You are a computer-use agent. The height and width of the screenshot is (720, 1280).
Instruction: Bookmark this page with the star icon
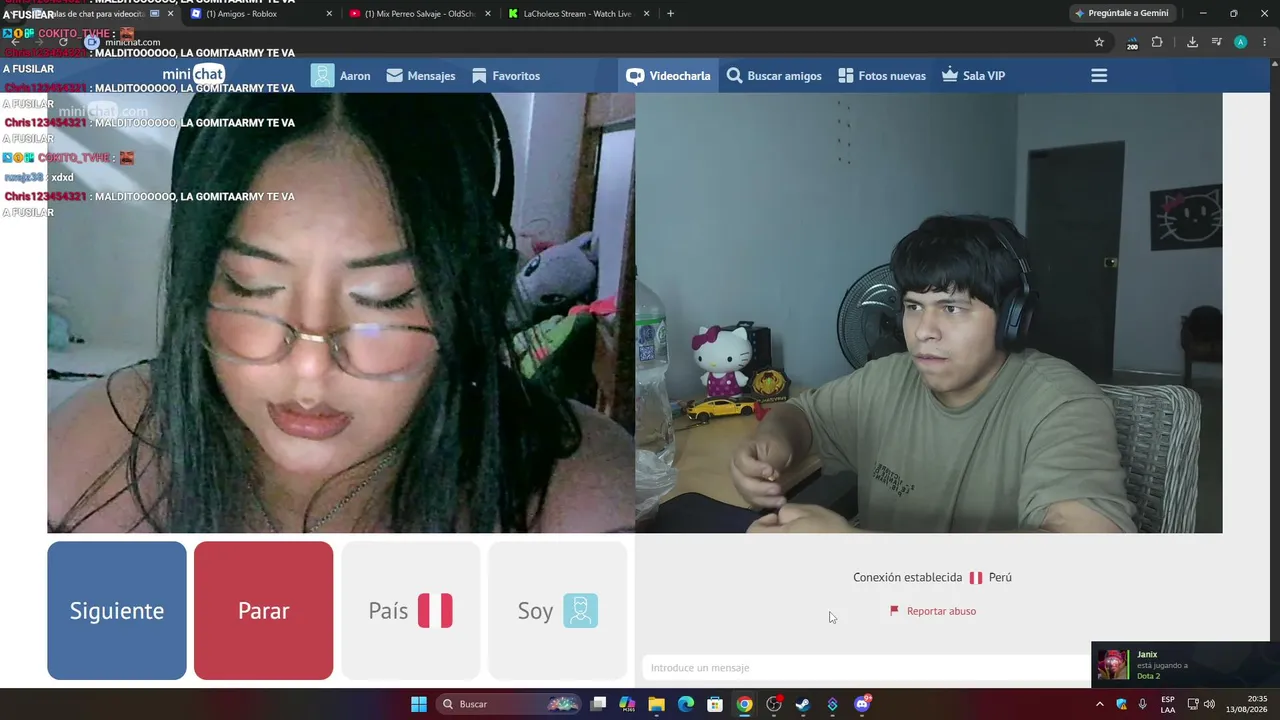point(1099,42)
